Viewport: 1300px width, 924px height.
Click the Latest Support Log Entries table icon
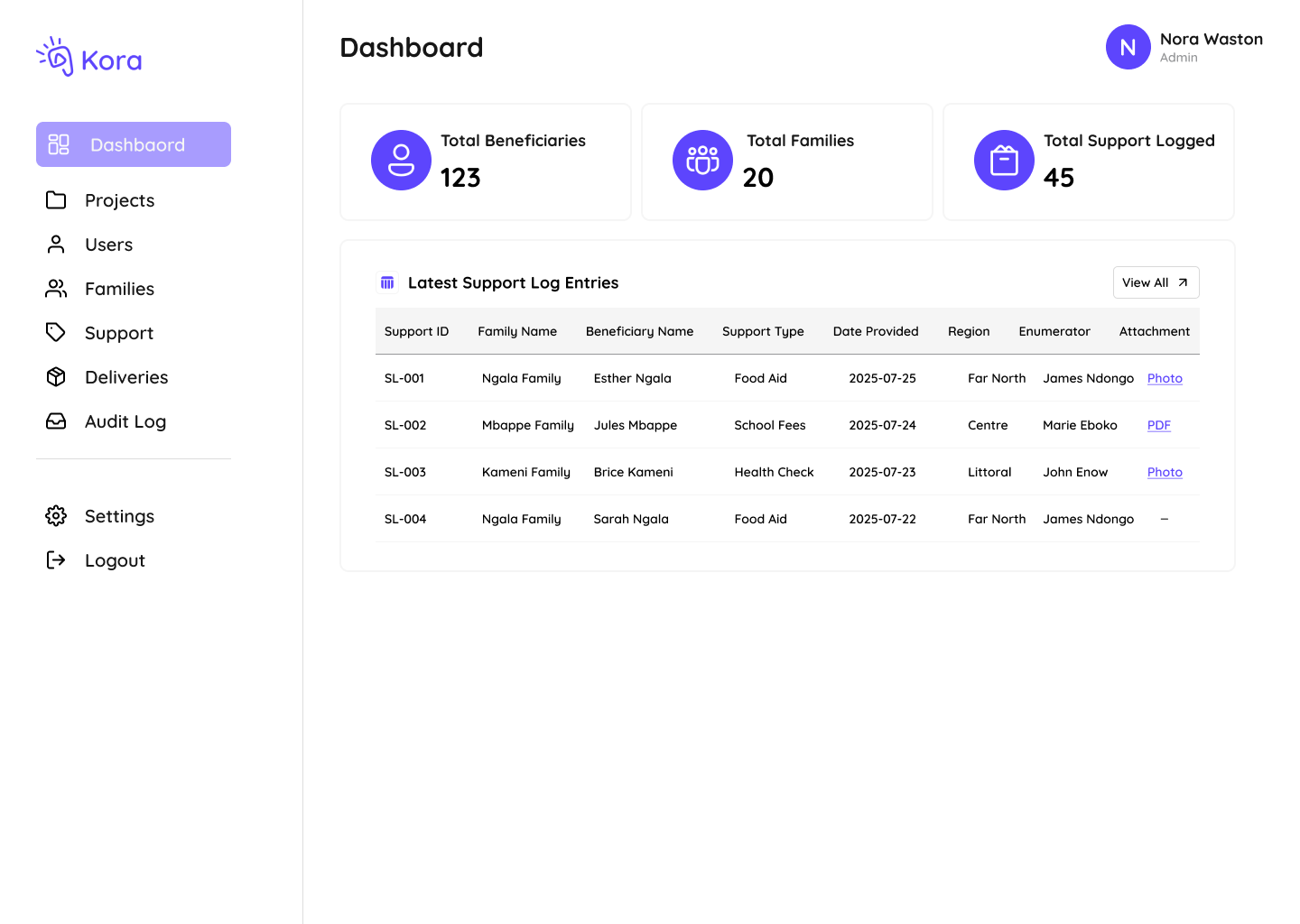coord(387,282)
